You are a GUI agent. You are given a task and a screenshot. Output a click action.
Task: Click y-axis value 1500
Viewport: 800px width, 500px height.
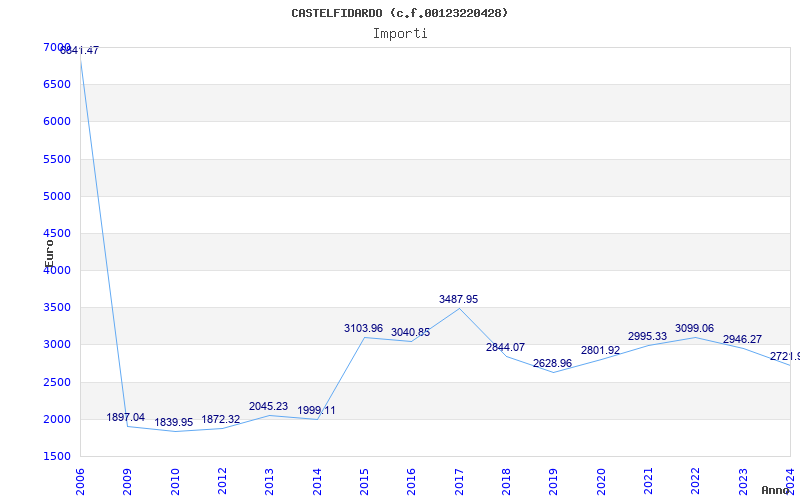click(57, 456)
